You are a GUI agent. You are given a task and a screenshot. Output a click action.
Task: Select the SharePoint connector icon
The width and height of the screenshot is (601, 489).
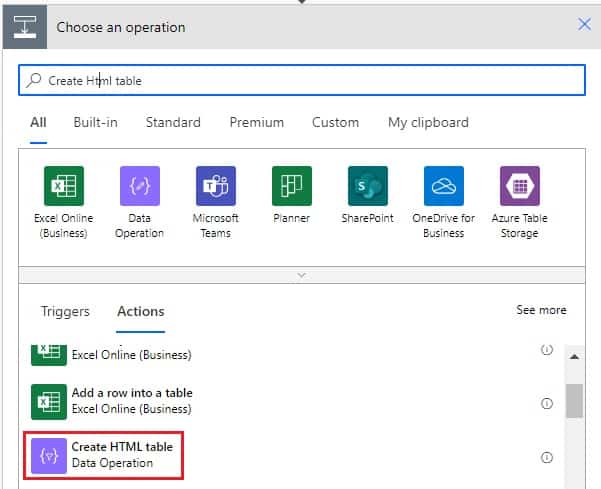(368, 186)
